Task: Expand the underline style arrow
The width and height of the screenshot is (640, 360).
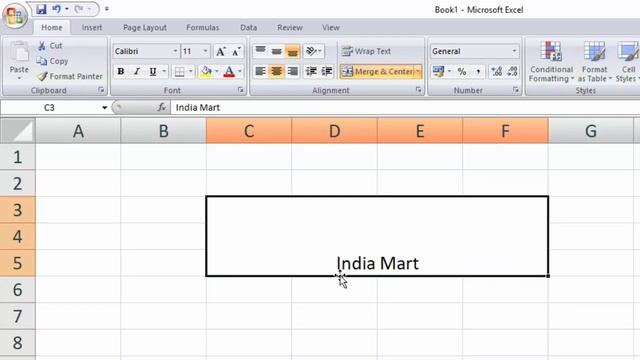Action: tap(164, 71)
